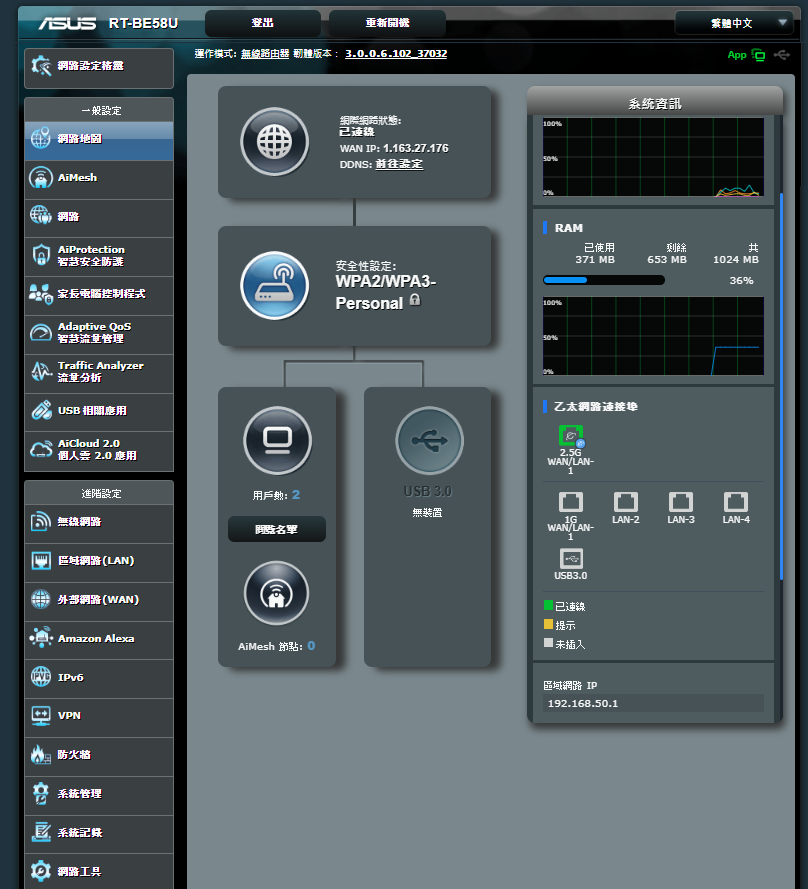Open 區域網路(LAN) settings
The image size is (808, 889).
coord(99,562)
